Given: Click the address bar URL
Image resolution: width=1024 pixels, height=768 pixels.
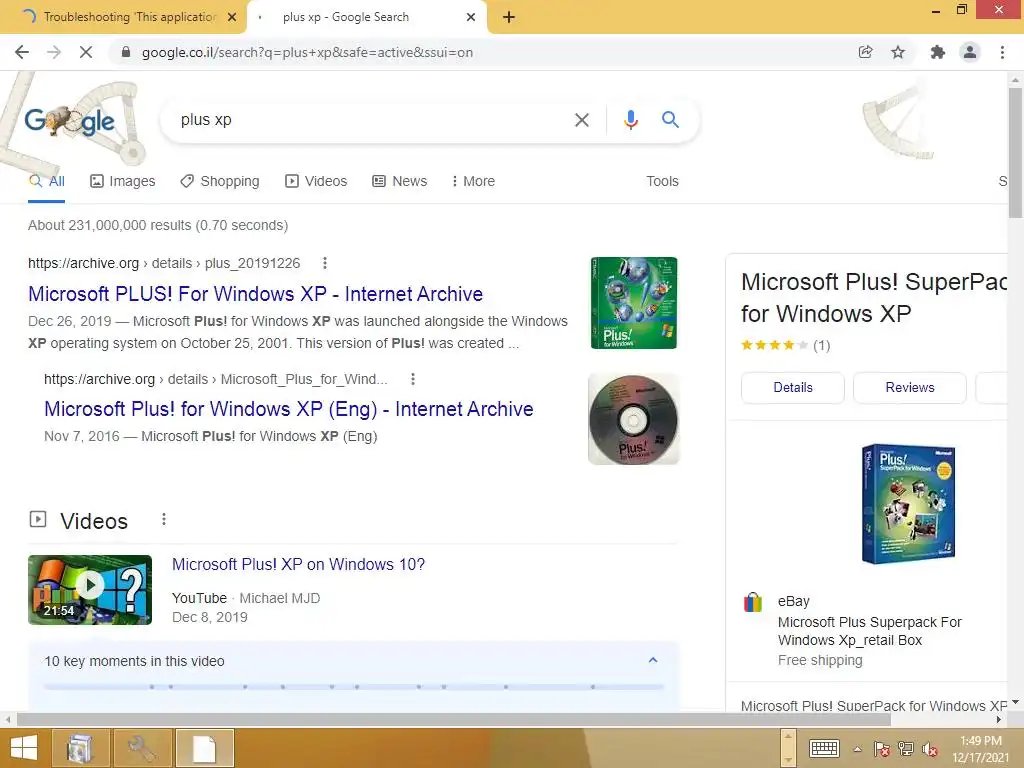Looking at the screenshot, I should (307, 52).
